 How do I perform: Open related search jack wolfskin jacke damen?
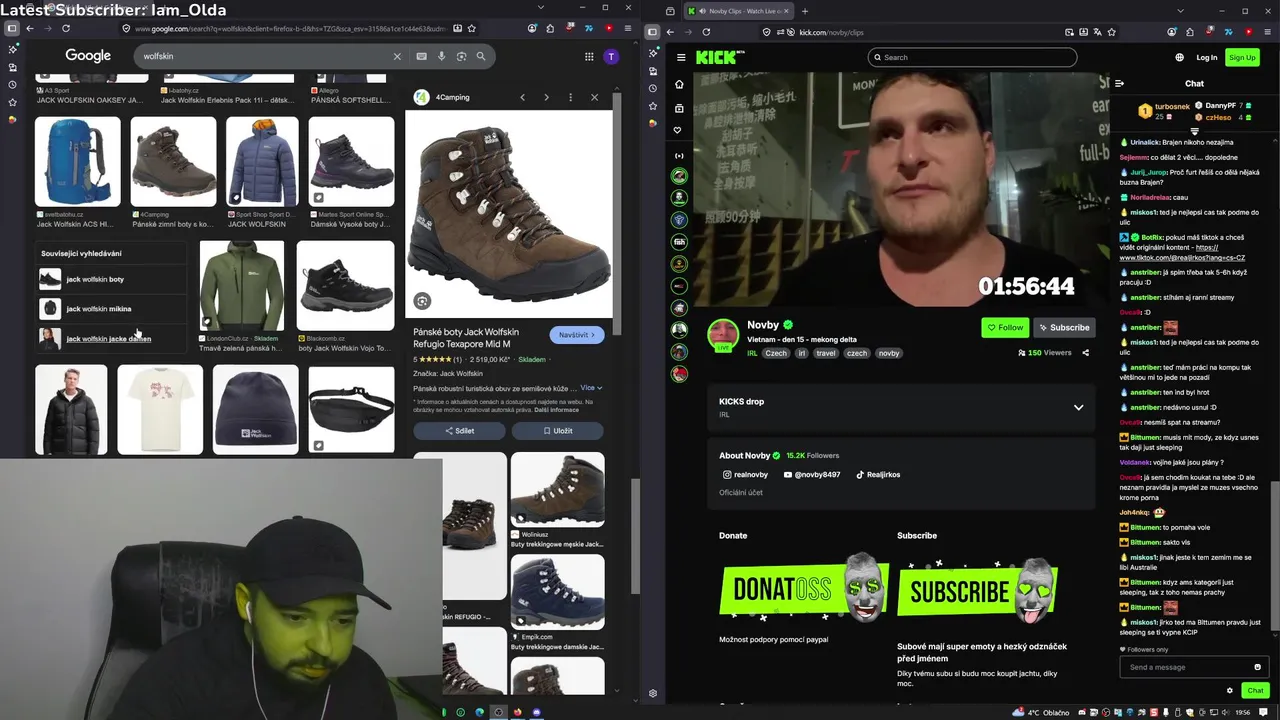111,339
